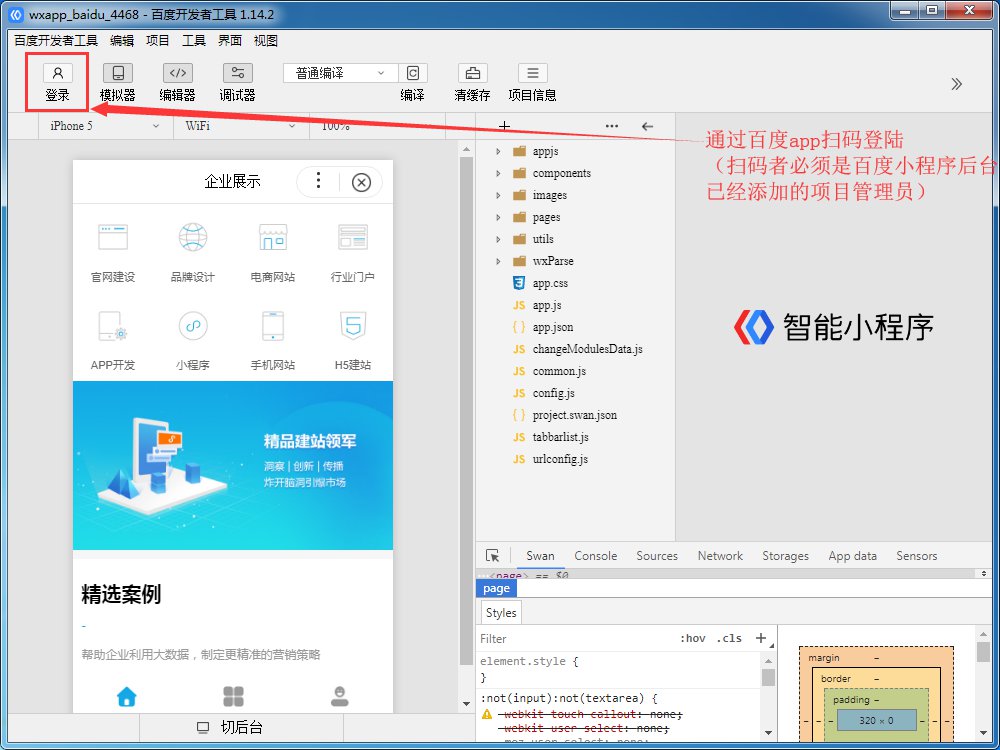Open the WiFi network dropdown
The height and width of the screenshot is (750, 1000).
[x=240, y=126]
